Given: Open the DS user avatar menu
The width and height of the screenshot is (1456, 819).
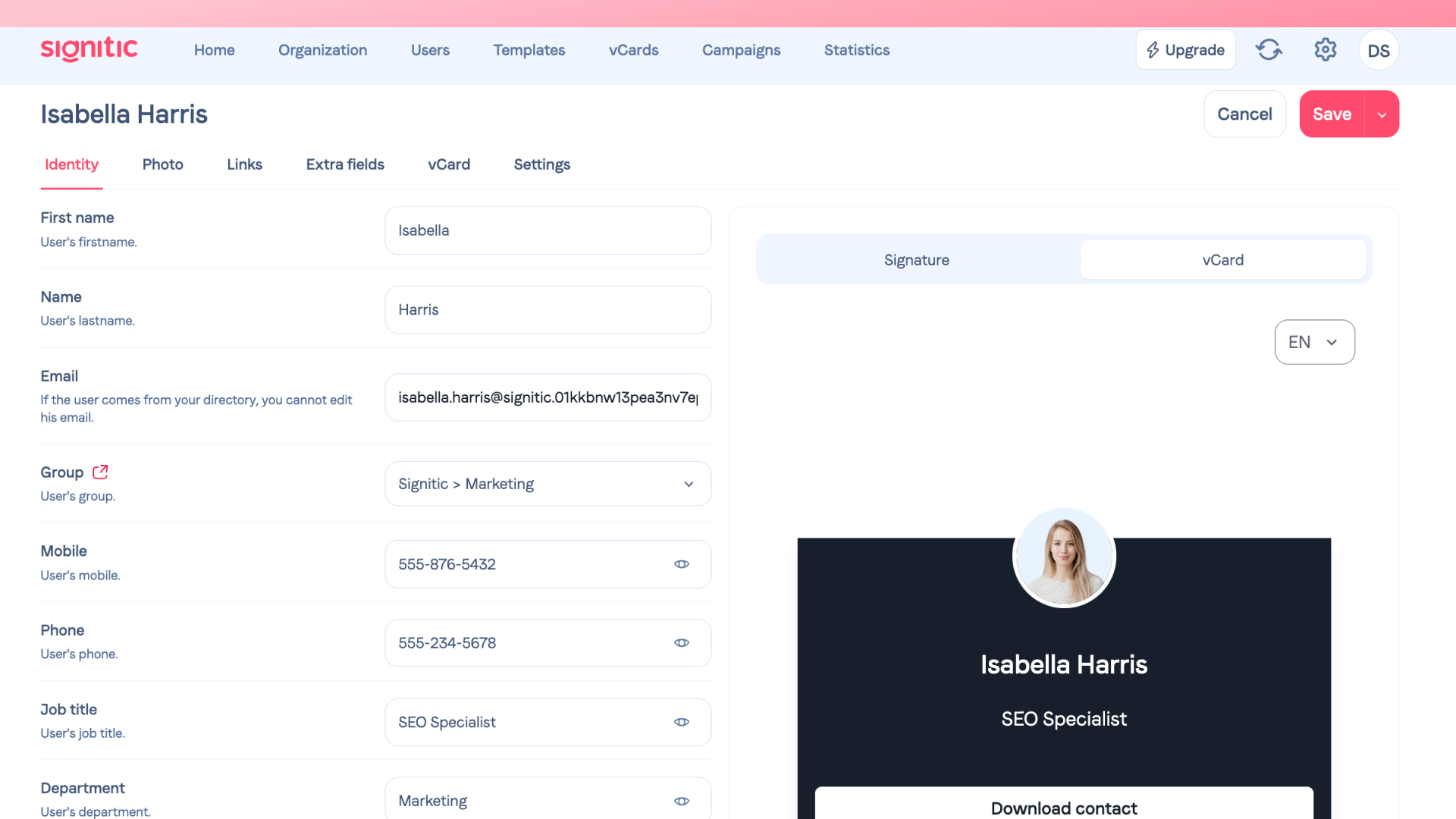Looking at the screenshot, I should (1378, 50).
